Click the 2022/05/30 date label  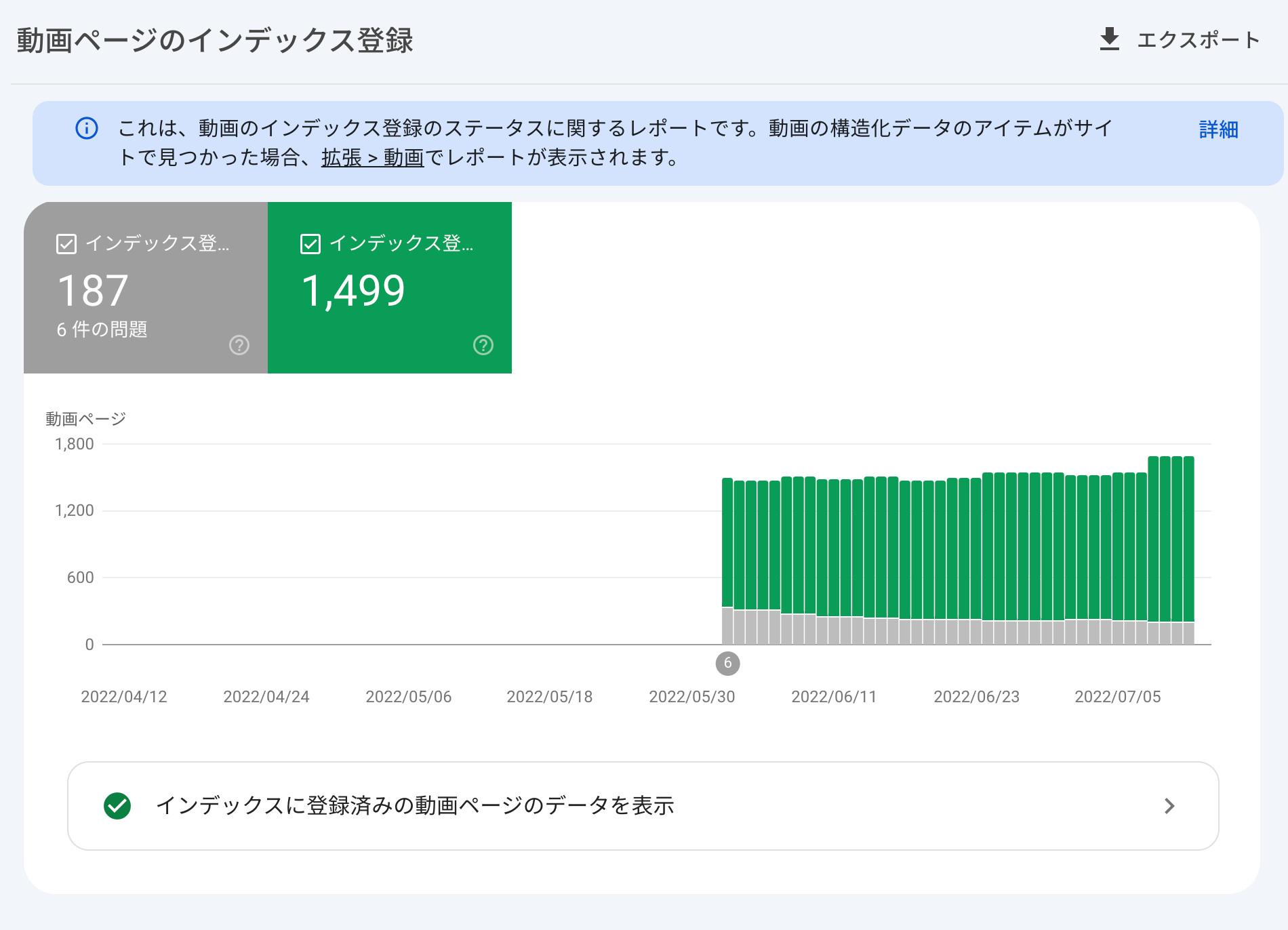pyautogui.click(x=692, y=697)
